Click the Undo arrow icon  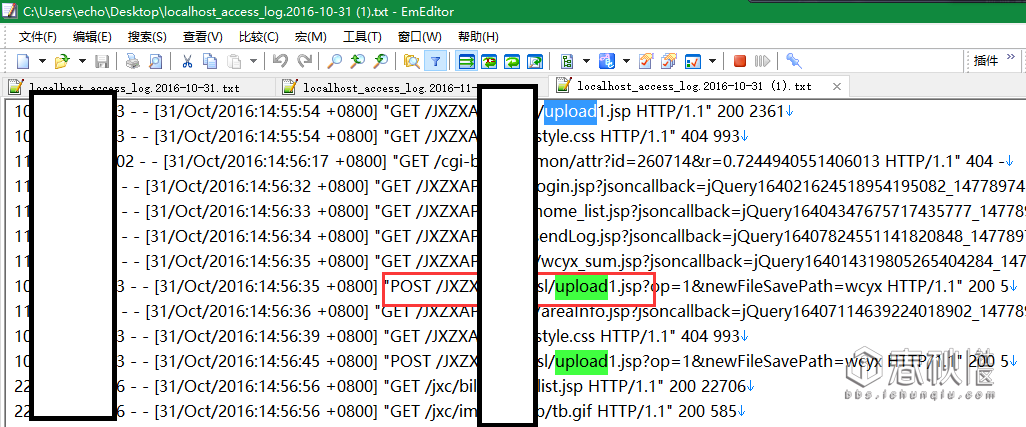point(281,61)
